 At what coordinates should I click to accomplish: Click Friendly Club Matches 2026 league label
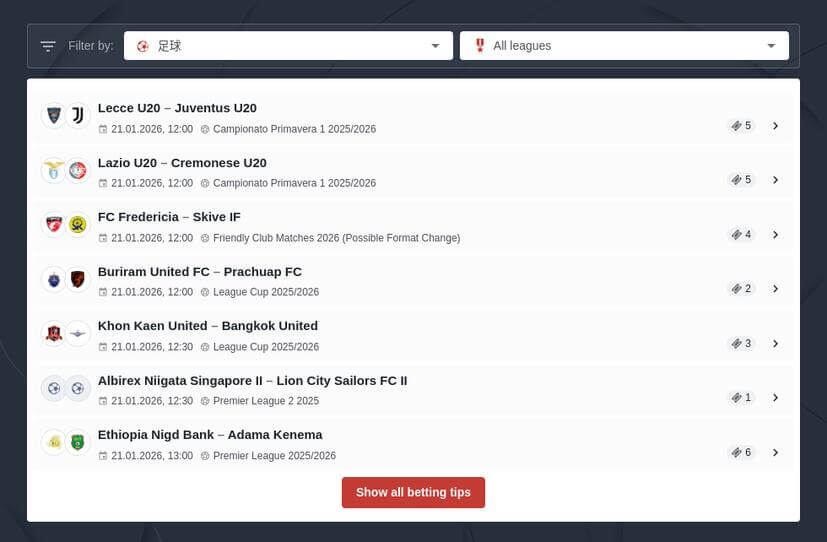pyautogui.click(x=336, y=238)
